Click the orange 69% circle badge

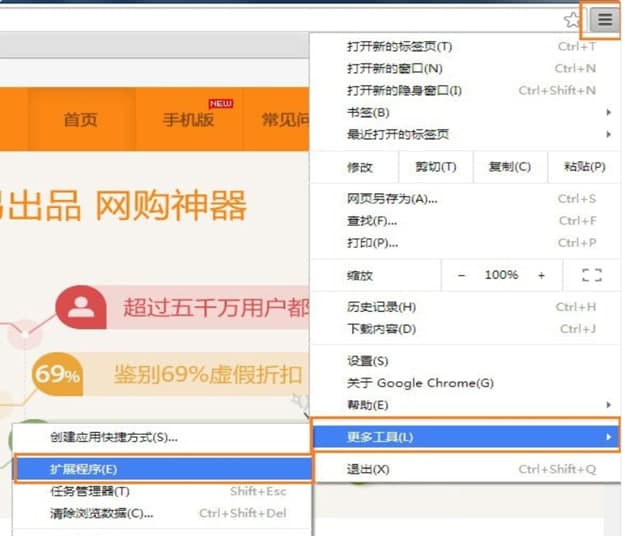[x=57, y=375]
